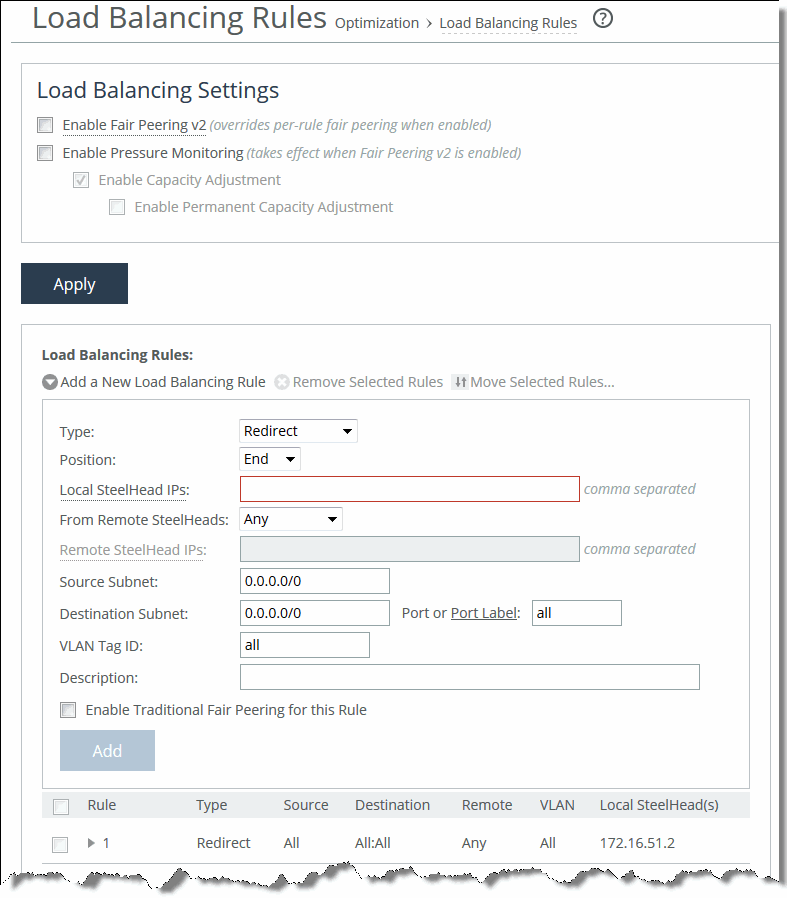
Task: Enable Traditional Fair Peering for this Rule
Action: pyautogui.click(x=68, y=710)
